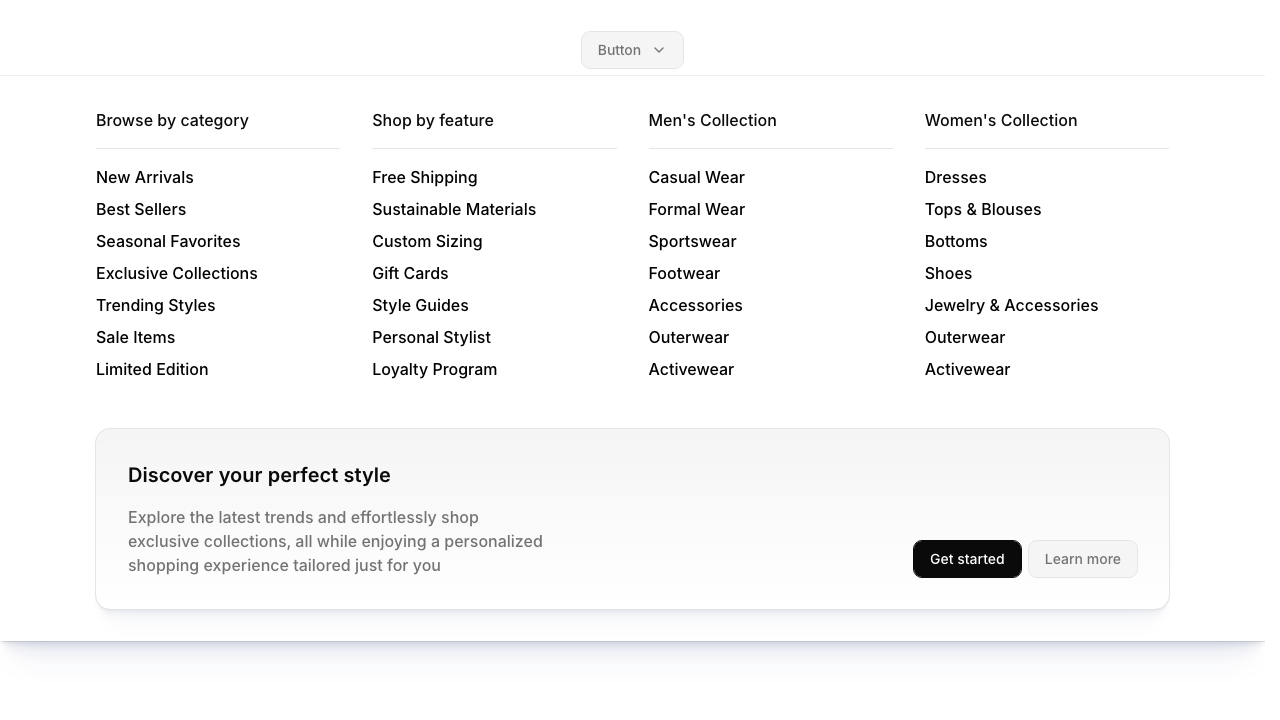Open Sustainable Materials

tap(454, 209)
